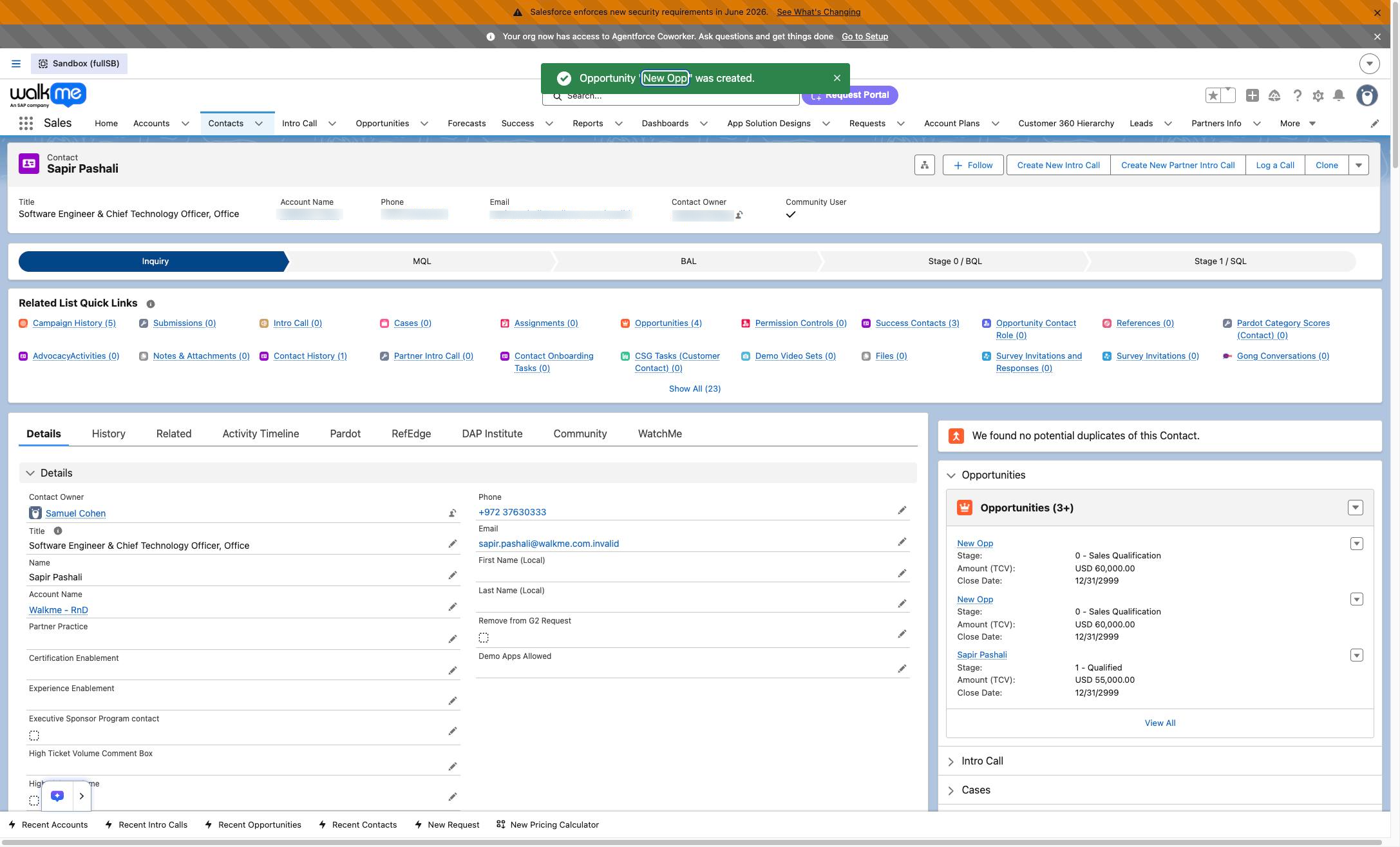Open the Pardot tab
Image resolution: width=1400 pixels, height=847 pixels.
pos(345,434)
